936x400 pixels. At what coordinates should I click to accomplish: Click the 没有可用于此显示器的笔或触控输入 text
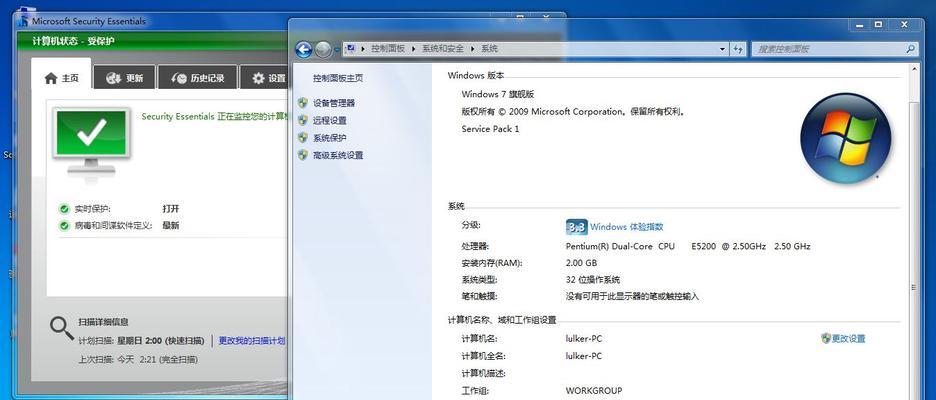coord(632,296)
